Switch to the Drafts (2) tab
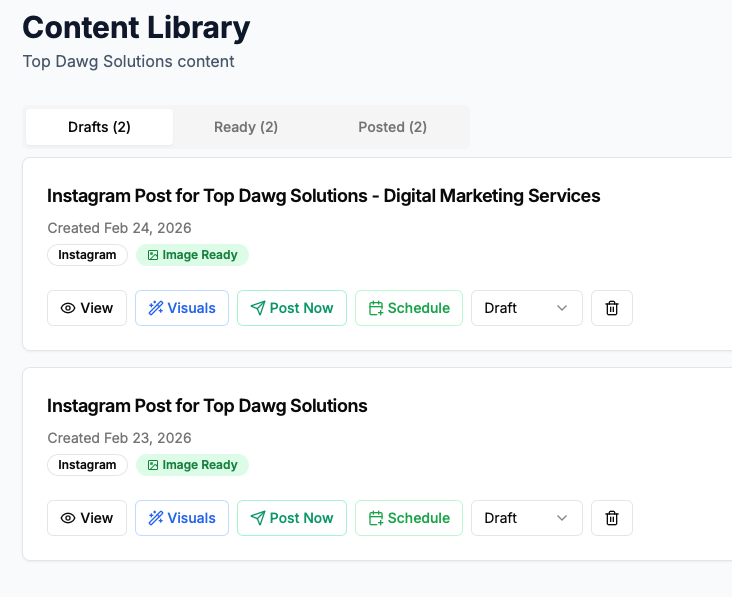 [x=99, y=127]
